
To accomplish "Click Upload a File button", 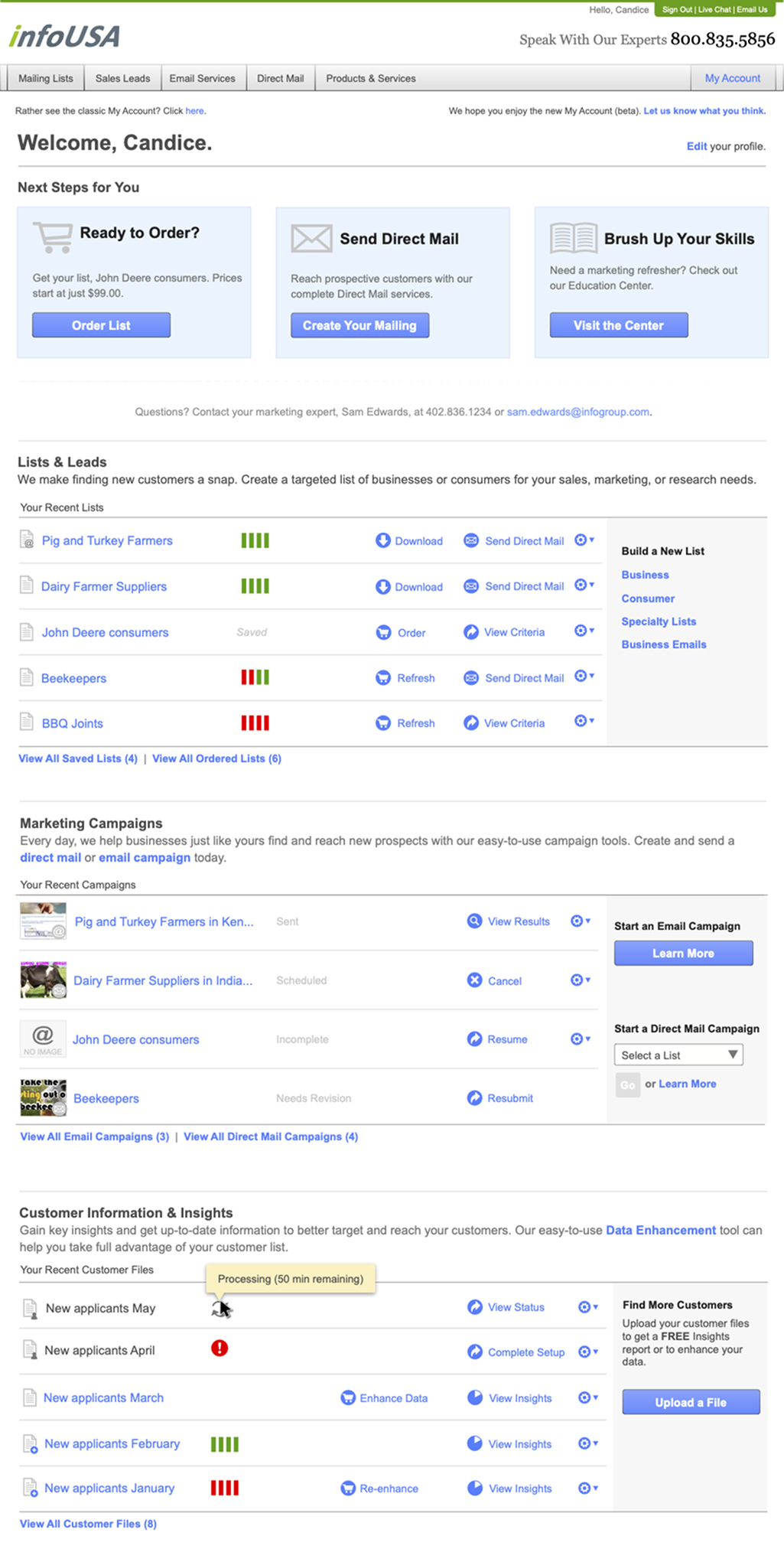I will click(691, 1402).
